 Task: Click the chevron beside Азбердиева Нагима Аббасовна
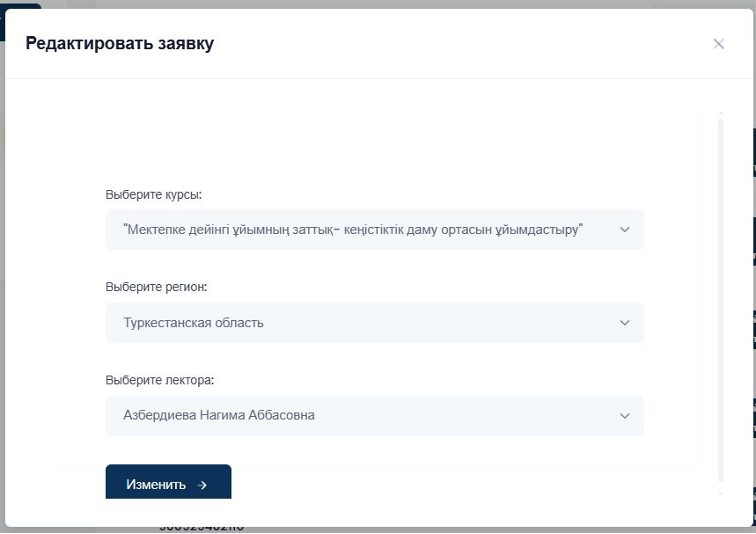(x=625, y=416)
